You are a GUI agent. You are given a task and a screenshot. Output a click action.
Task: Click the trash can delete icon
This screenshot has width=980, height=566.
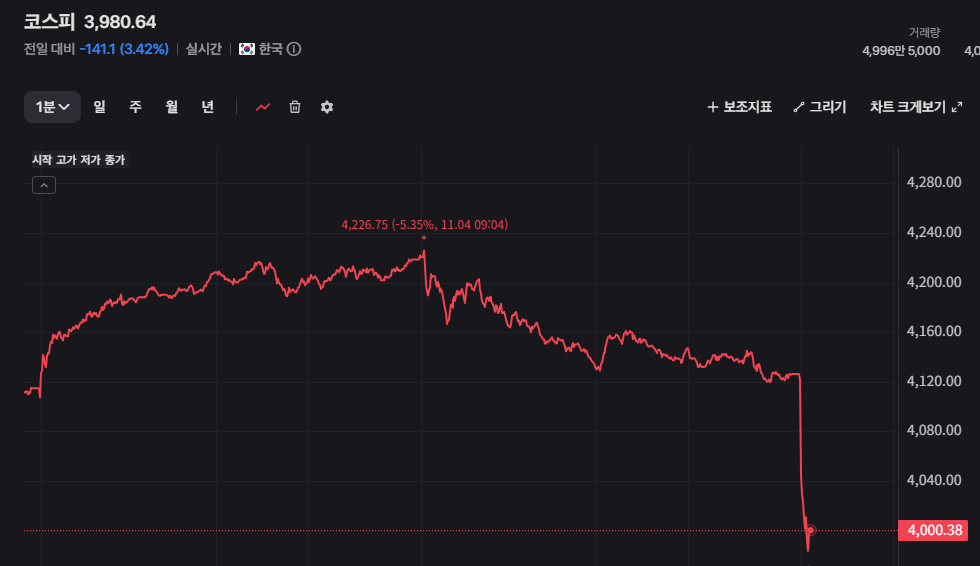point(295,107)
